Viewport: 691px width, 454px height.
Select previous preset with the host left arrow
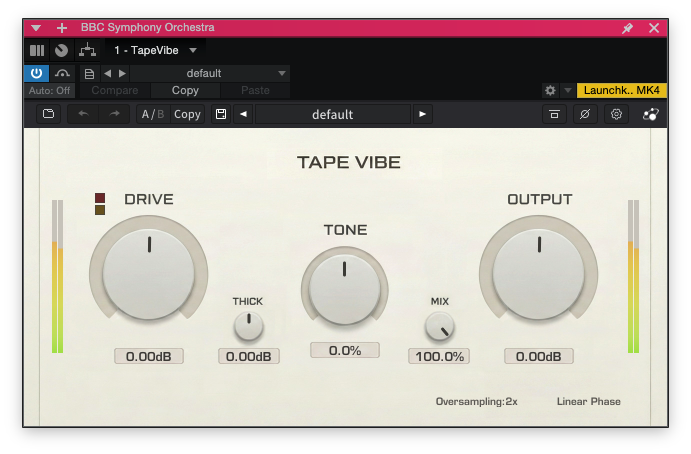108,74
